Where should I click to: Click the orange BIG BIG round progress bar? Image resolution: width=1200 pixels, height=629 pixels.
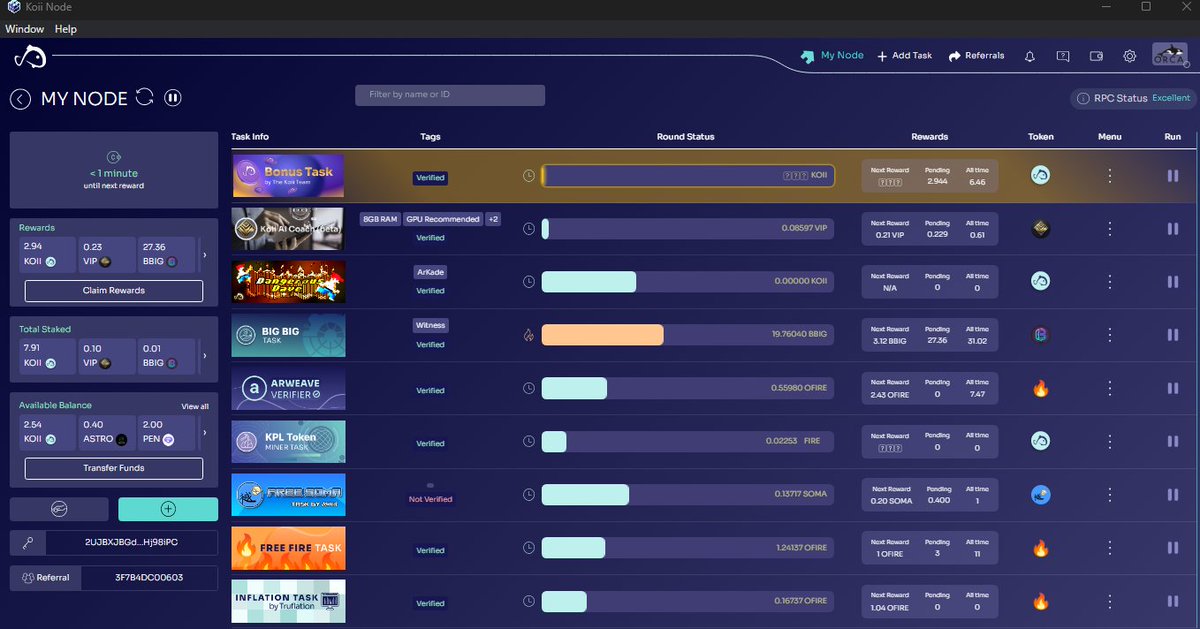click(602, 335)
